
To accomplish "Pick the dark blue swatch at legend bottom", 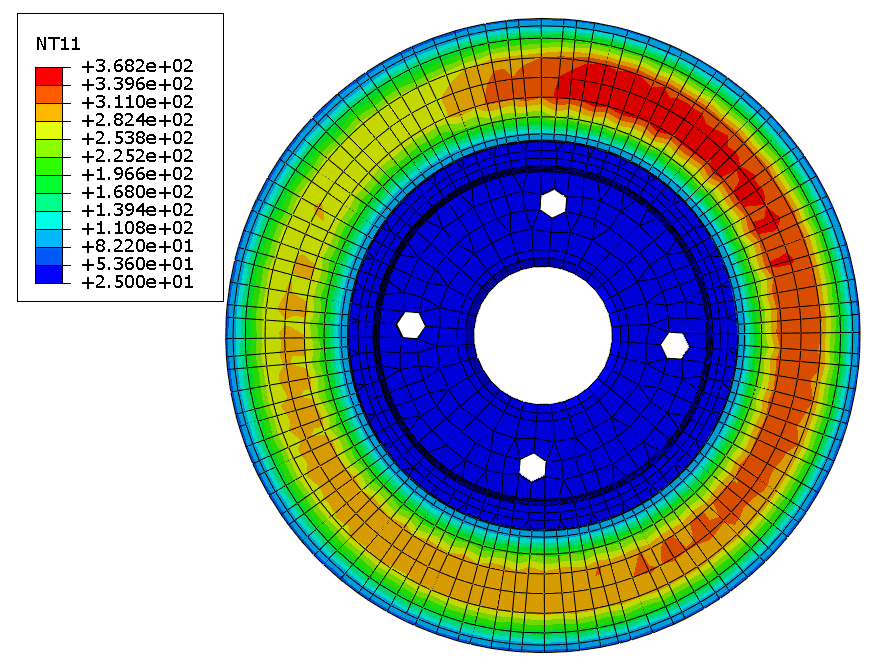I will pyautogui.click(x=49, y=274).
